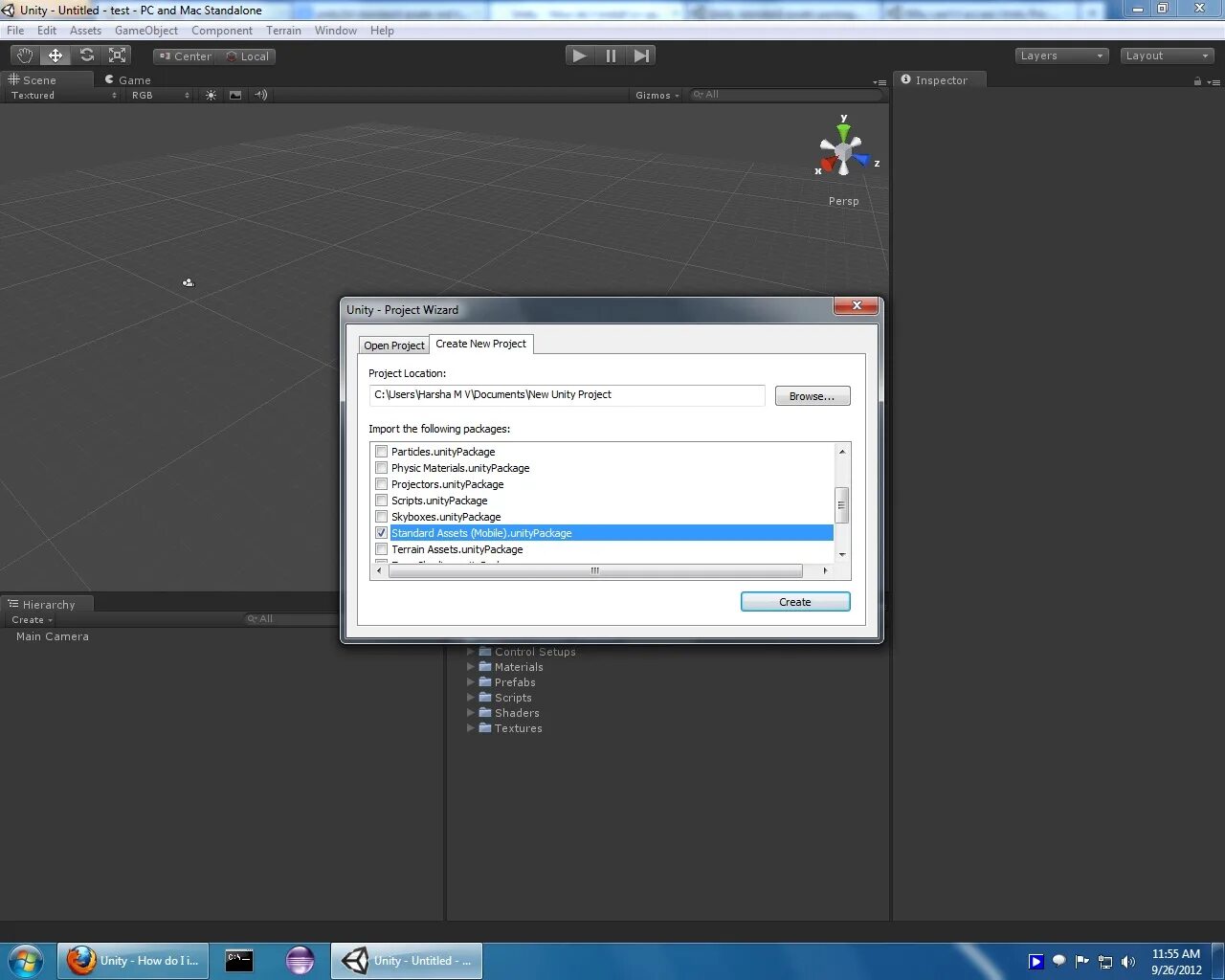Screen dimensions: 1225x980
Task: Select Create New Project tab
Action: [481, 344]
